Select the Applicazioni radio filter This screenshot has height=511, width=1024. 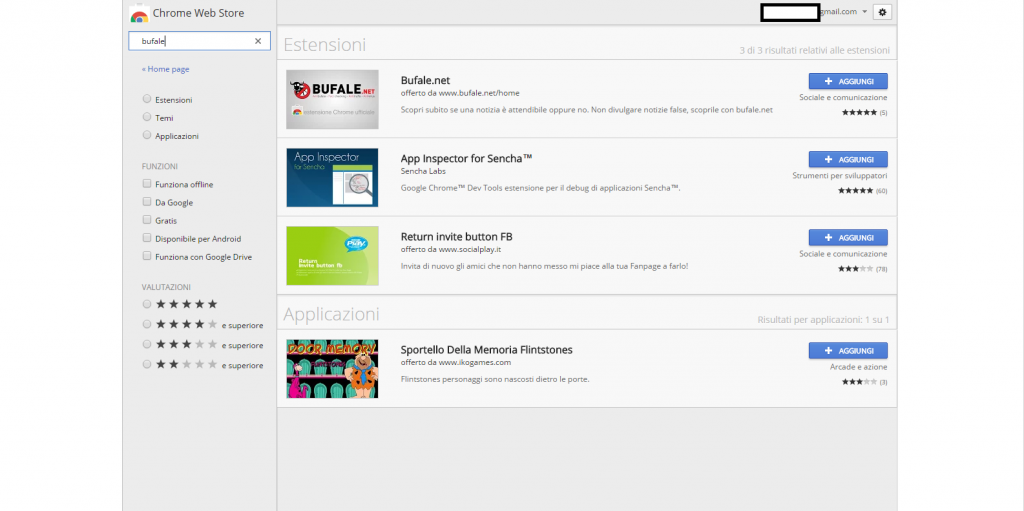[x=148, y=135]
